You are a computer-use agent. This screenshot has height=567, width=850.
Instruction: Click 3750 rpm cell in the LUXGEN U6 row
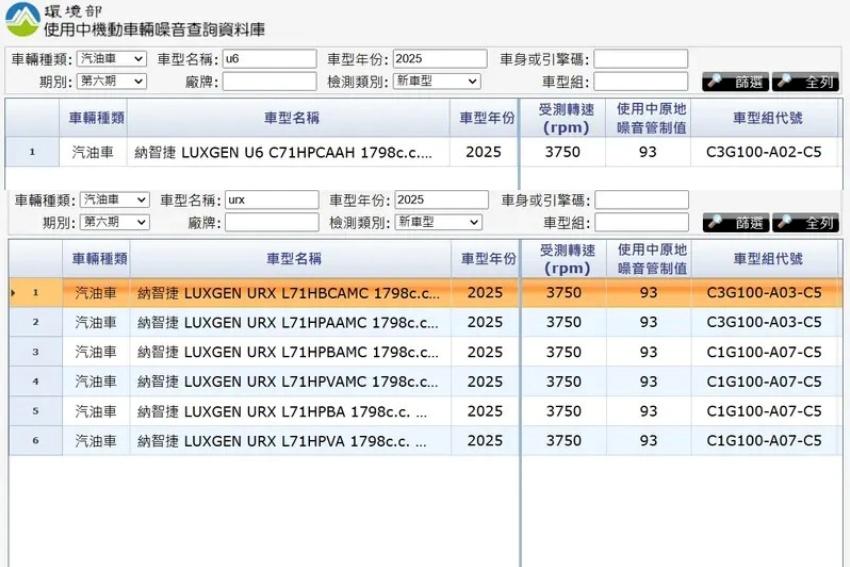[562, 152]
